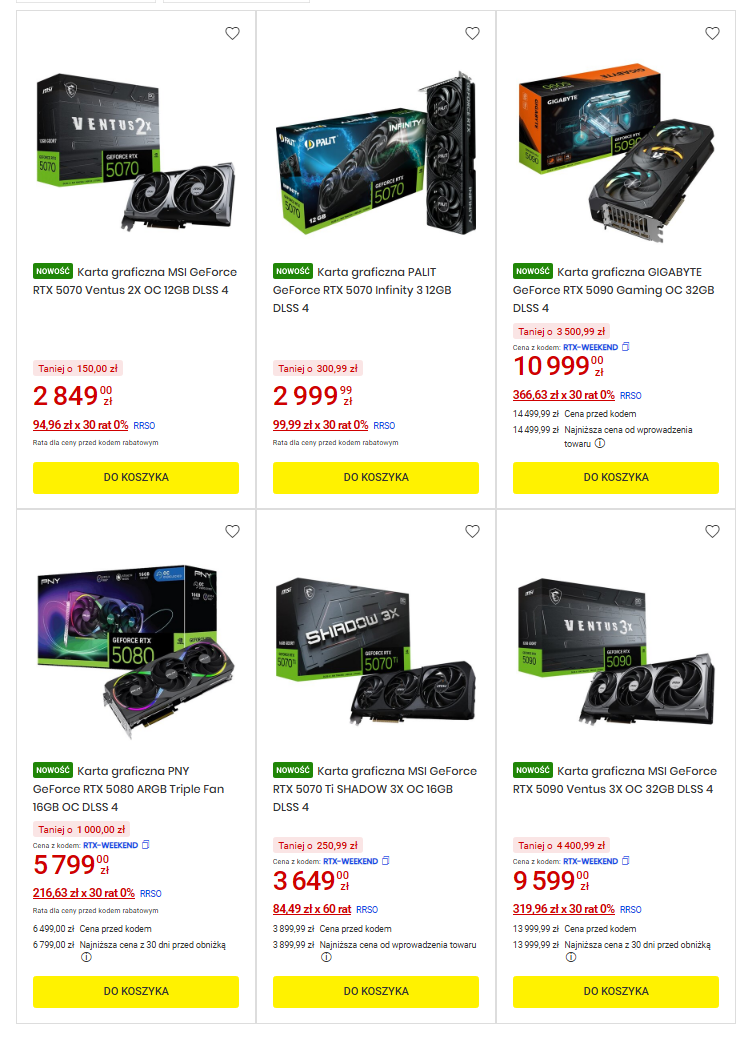752x1040 pixels.
Task: Wishlist the MSI RTX 5090 Ventus 3X
Action: pos(712,531)
